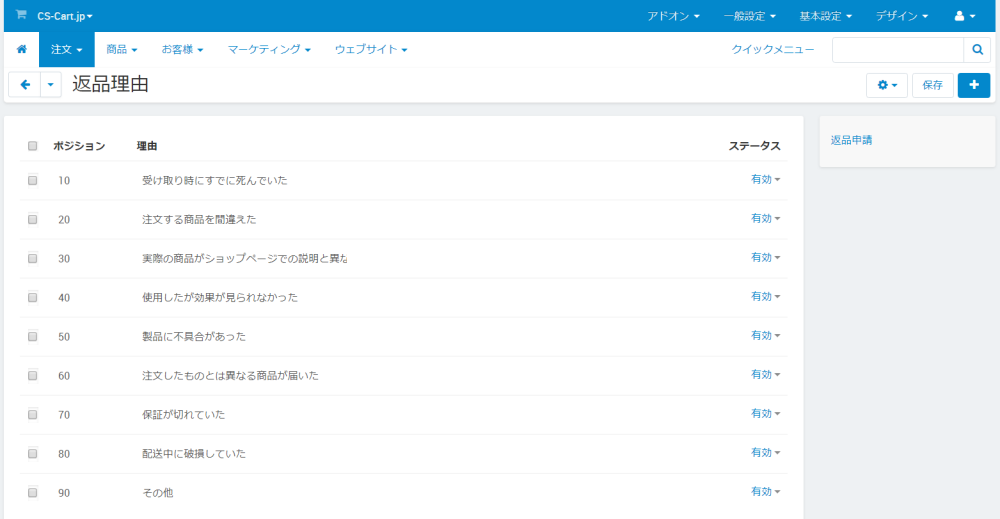Check the box for position 10 row
1000x519 pixels.
click(33, 180)
